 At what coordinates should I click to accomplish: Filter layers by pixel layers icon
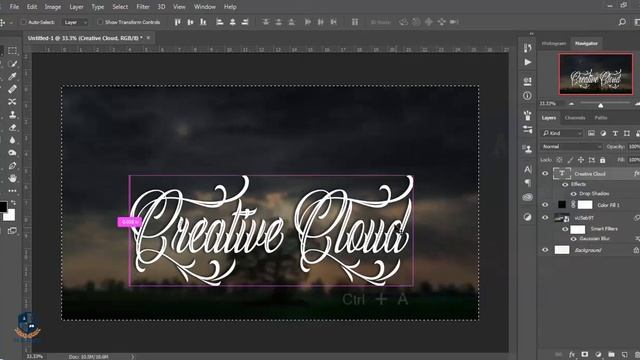tap(591, 133)
